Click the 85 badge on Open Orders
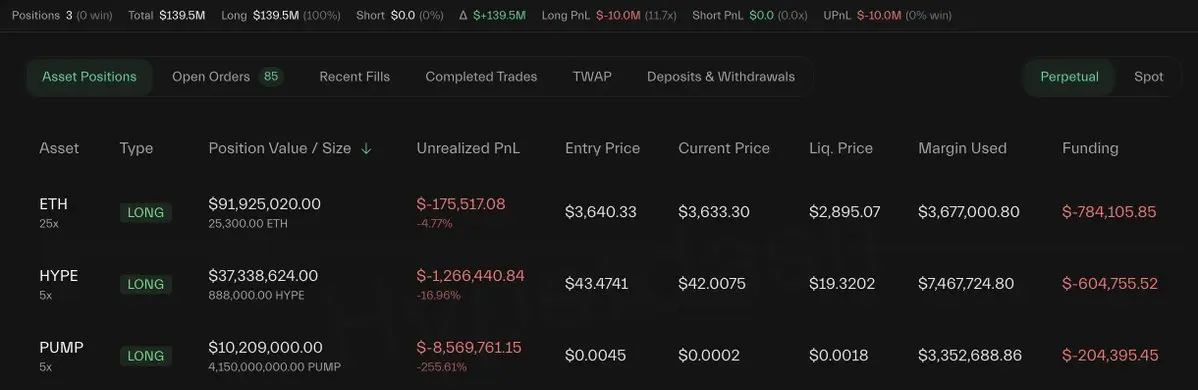Image resolution: width=1198 pixels, height=390 pixels. click(270, 76)
